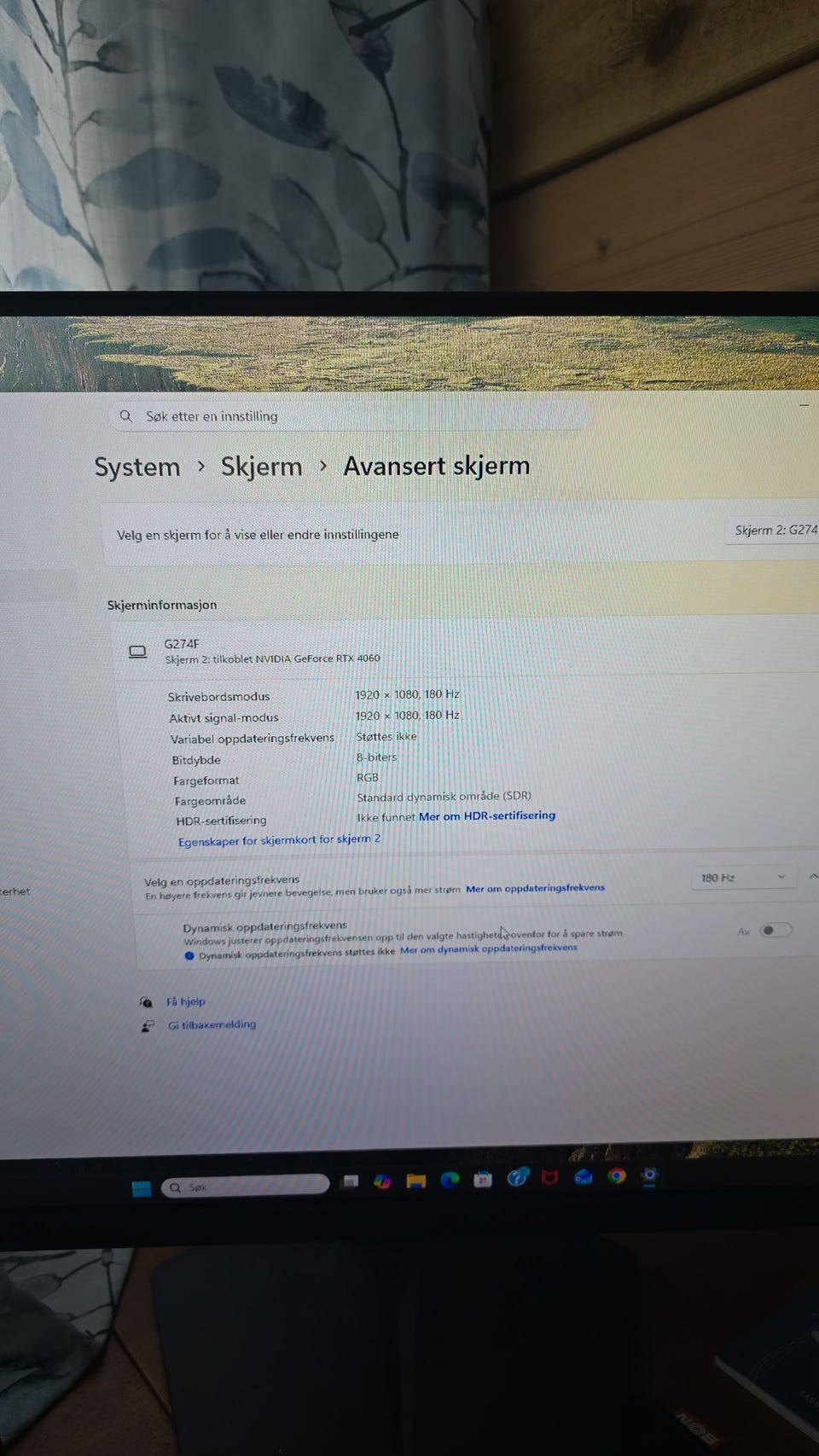Launch Microsoft Edge from the taskbar
The width and height of the screenshot is (819, 1456).
[x=450, y=1180]
